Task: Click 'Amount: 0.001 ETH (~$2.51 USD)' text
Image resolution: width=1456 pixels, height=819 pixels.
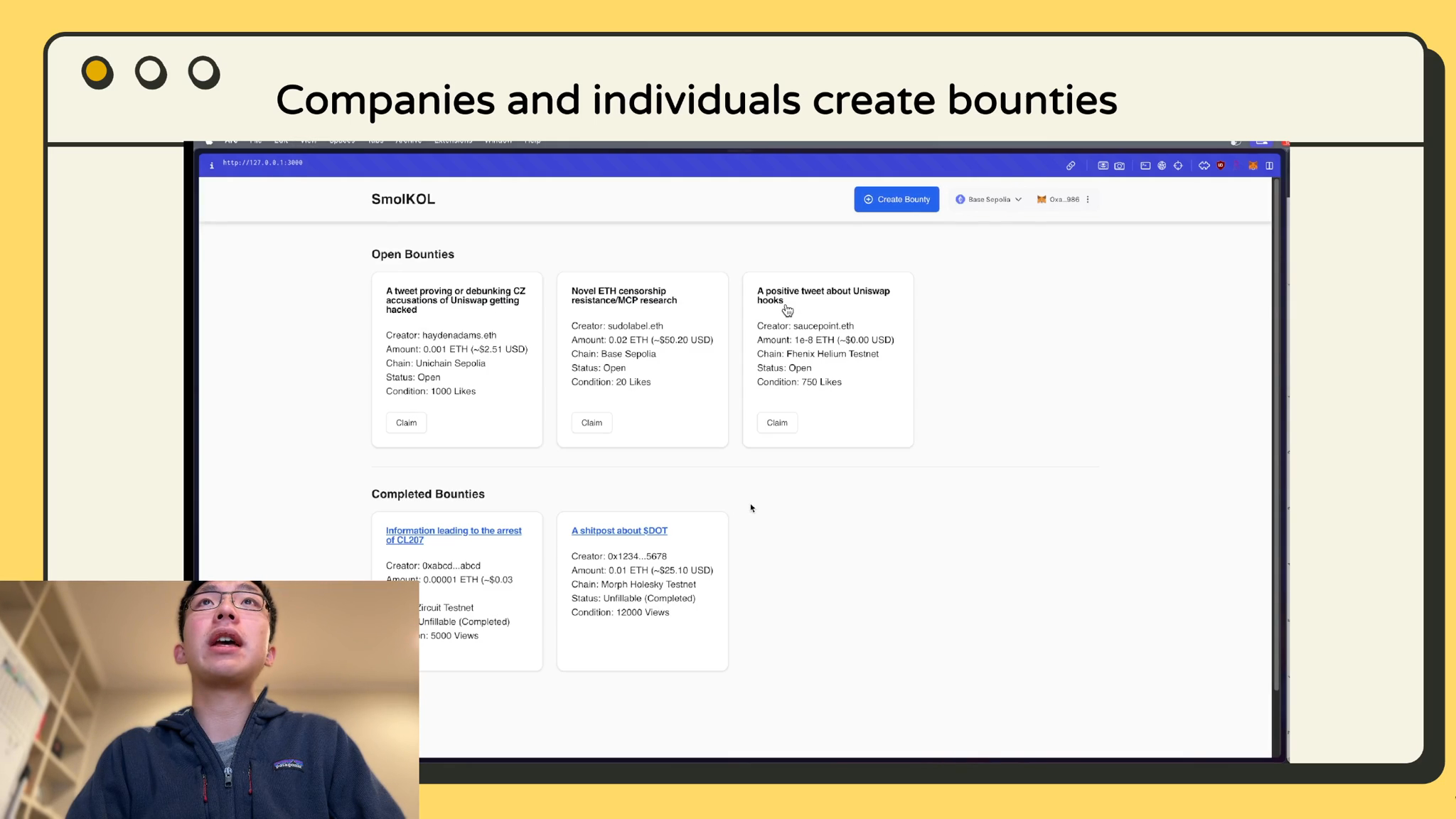Action: click(457, 350)
